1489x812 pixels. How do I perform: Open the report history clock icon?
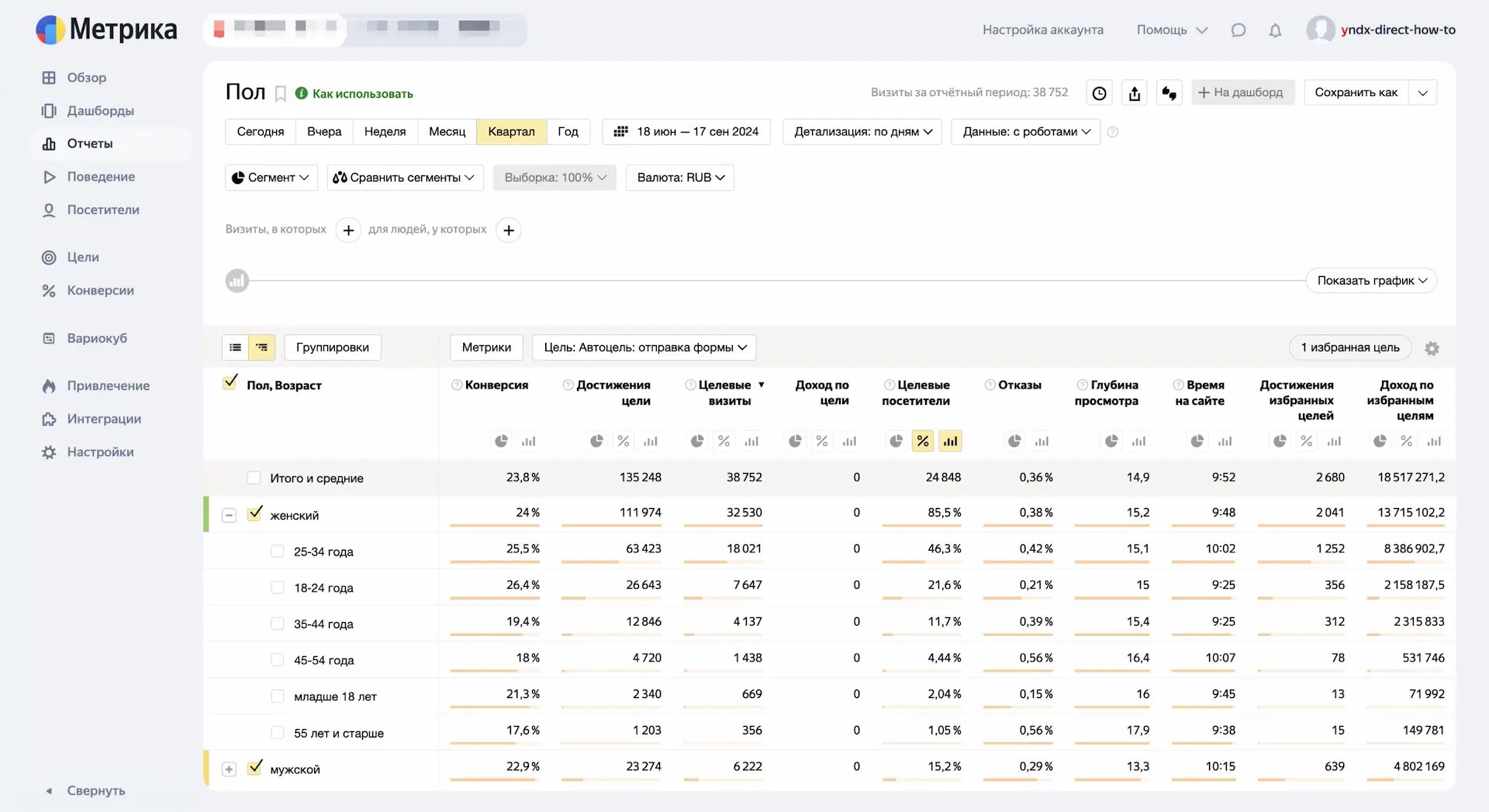pyautogui.click(x=1099, y=93)
